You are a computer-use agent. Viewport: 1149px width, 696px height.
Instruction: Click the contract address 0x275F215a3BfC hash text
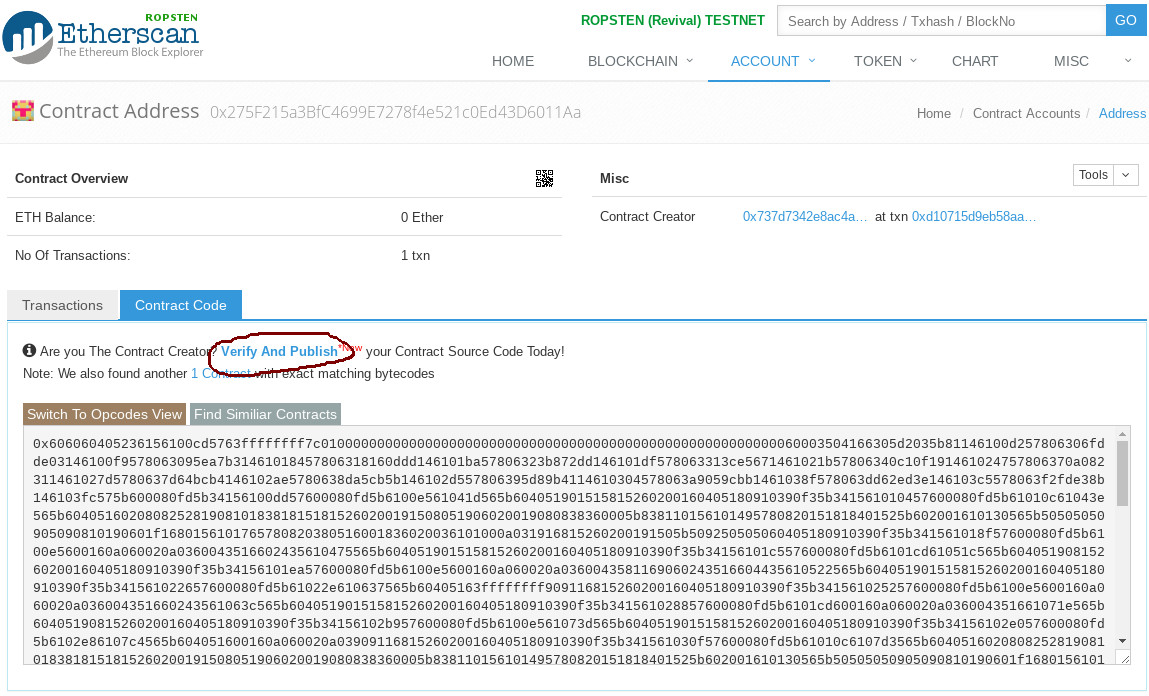click(396, 112)
